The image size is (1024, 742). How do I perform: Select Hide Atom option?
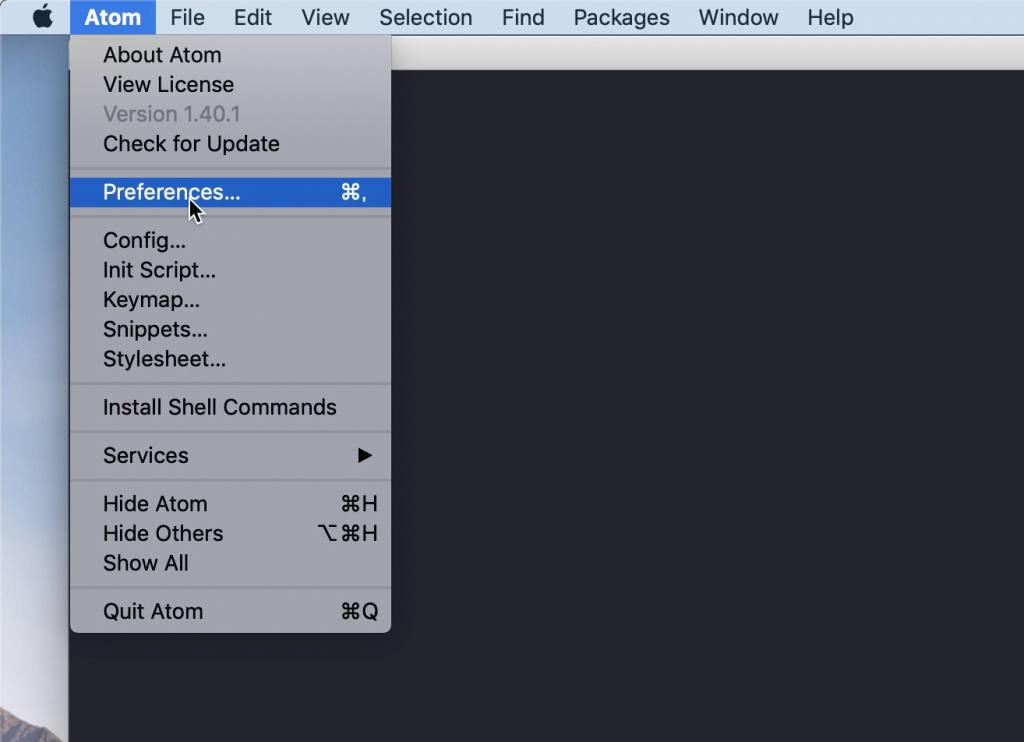coord(155,504)
